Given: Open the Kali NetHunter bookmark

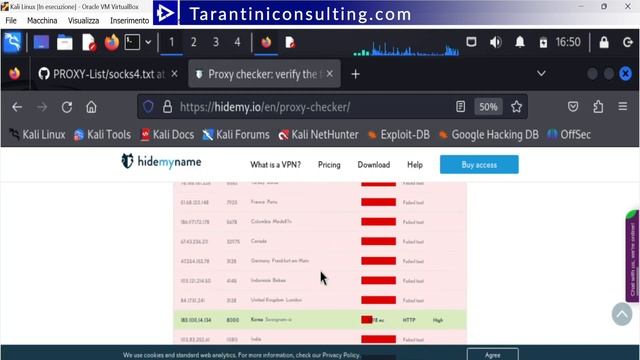Looking at the screenshot, I should click(x=318, y=135).
